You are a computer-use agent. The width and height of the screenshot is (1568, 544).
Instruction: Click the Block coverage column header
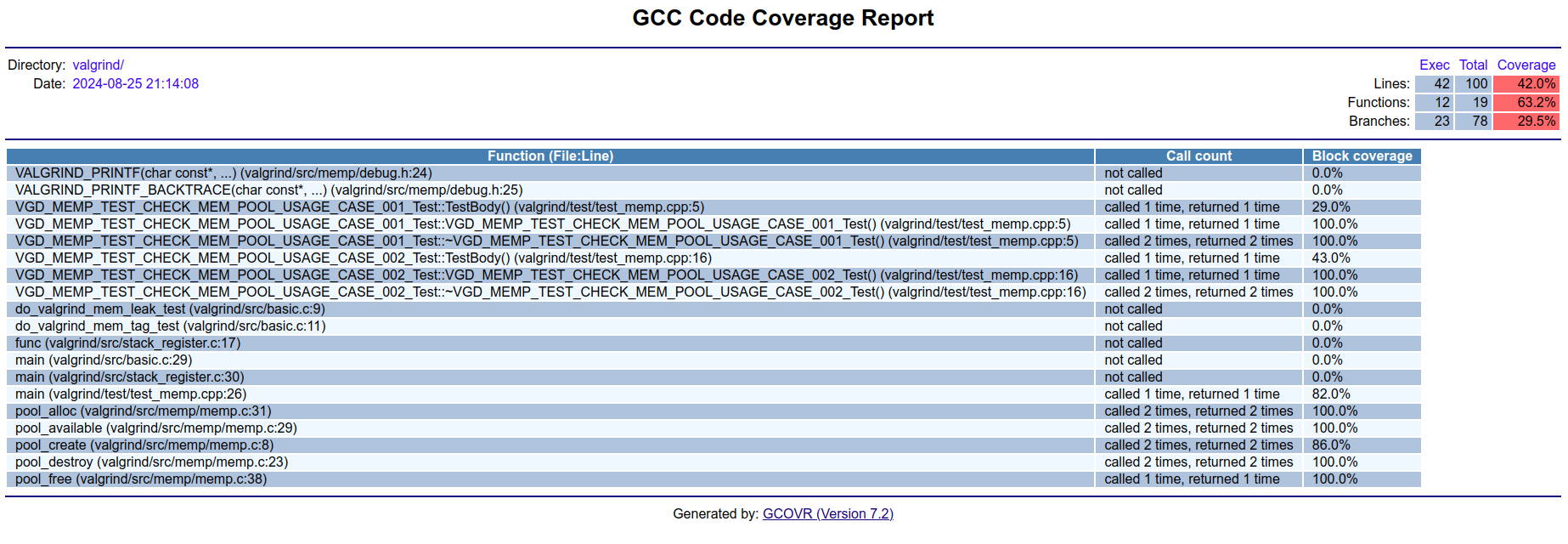pyautogui.click(x=1361, y=156)
